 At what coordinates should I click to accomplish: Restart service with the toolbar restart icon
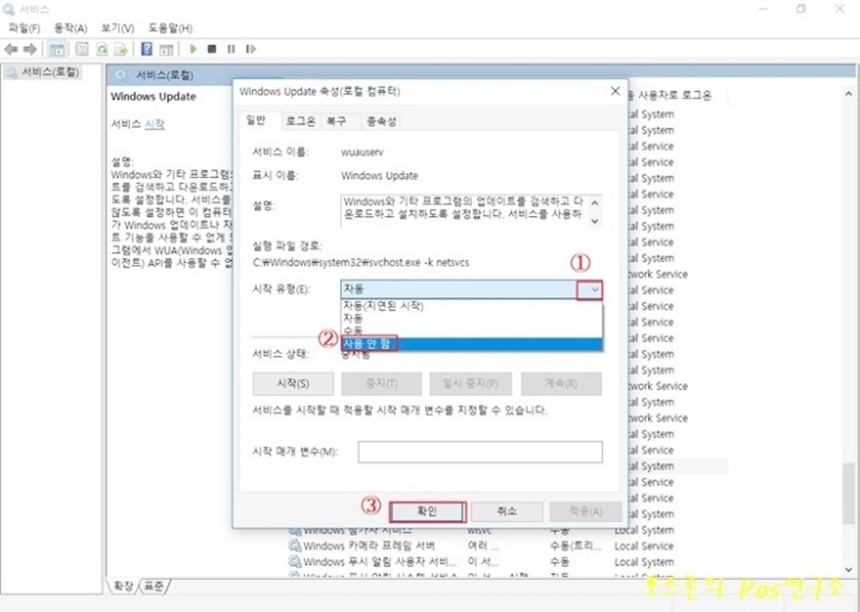pyautogui.click(x=251, y=49)
